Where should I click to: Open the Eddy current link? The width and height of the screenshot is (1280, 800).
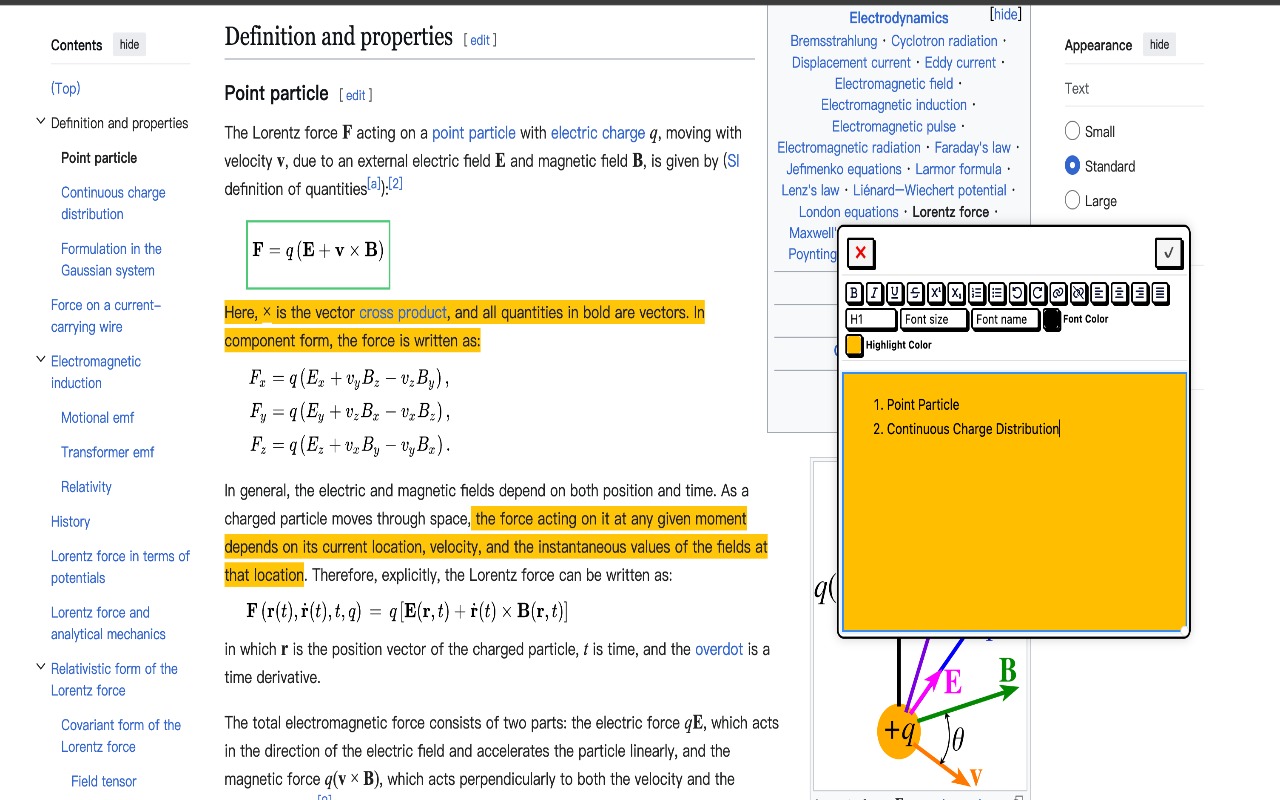point(960,62)
